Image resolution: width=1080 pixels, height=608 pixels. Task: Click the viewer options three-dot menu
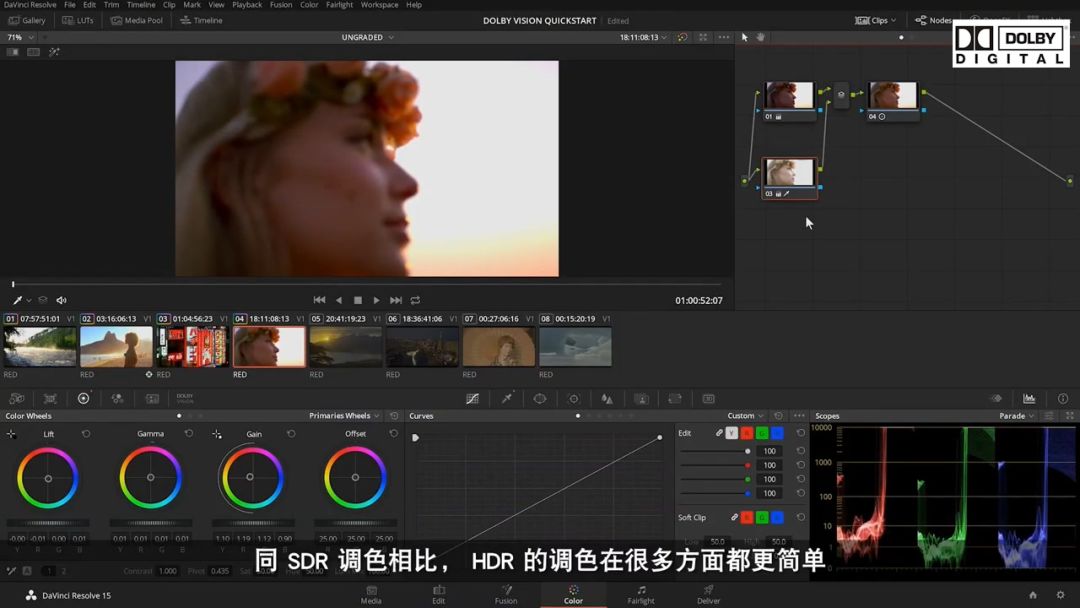click(x=723, y=37)
